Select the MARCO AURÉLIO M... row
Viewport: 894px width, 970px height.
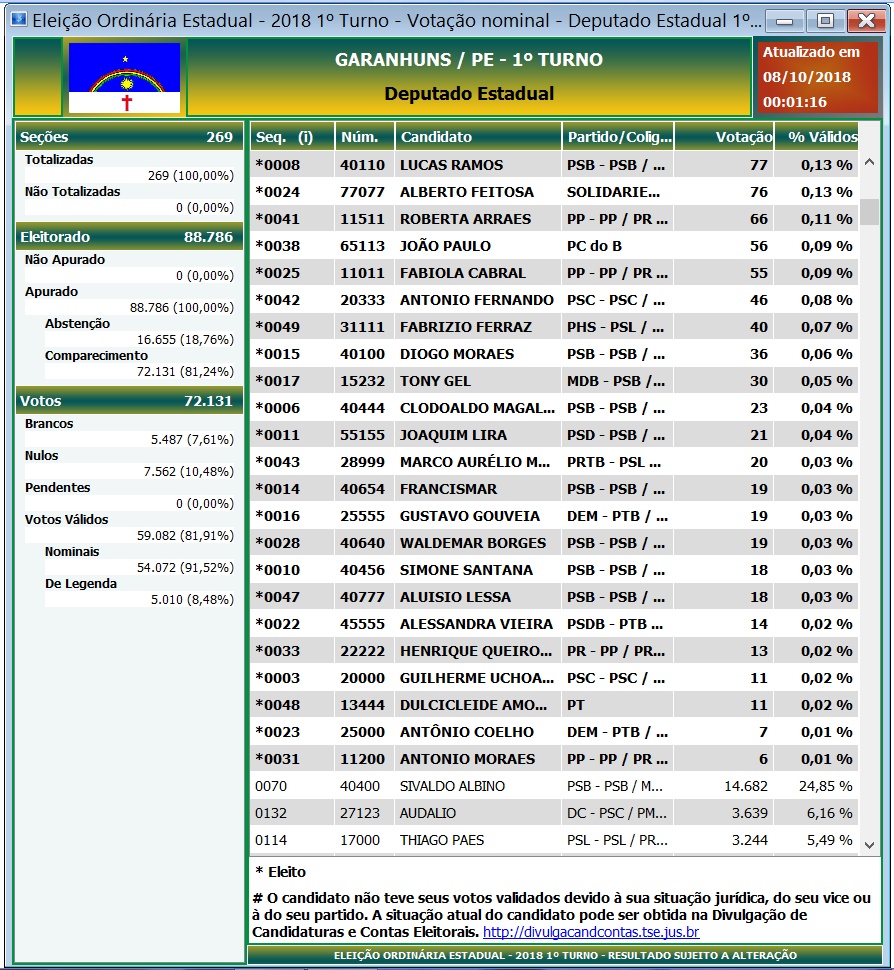point(554,462)
